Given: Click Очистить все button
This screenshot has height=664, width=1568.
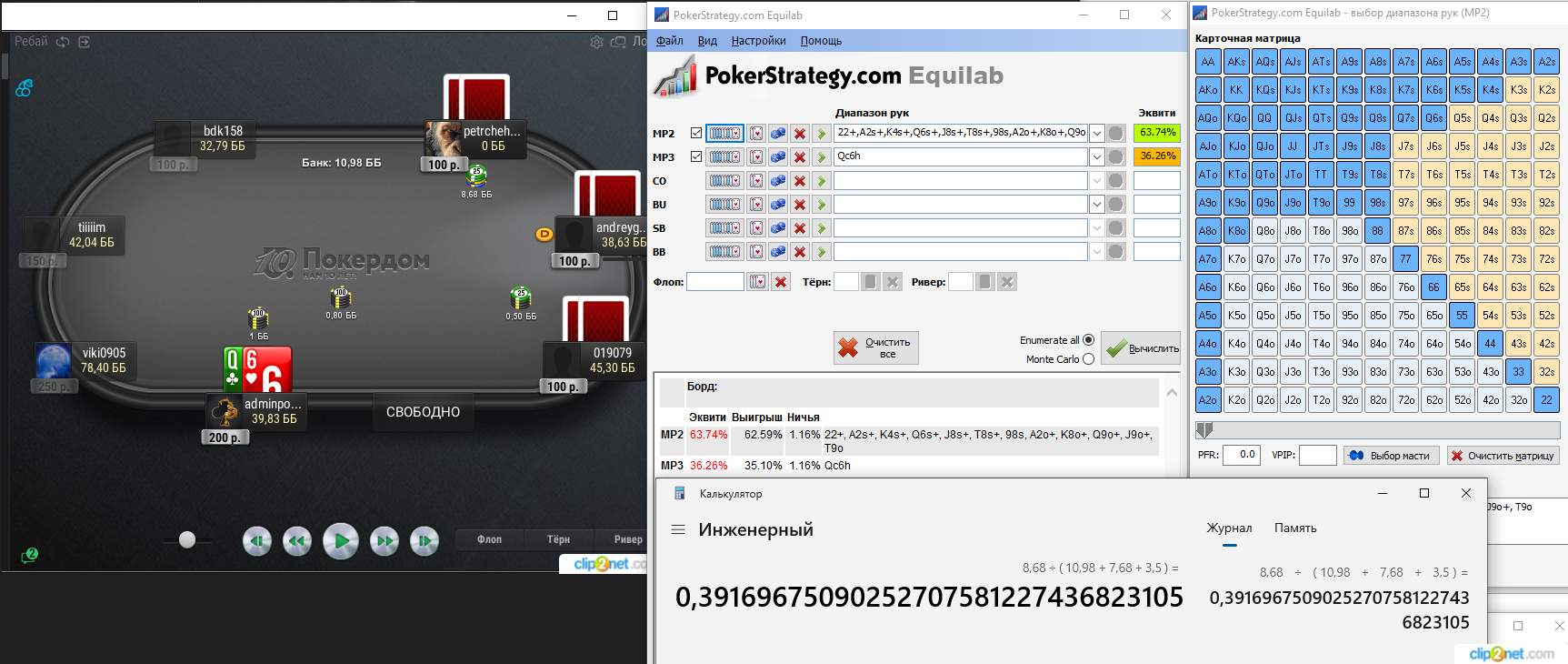Looking at the screenshot, I should coord(876,348).
